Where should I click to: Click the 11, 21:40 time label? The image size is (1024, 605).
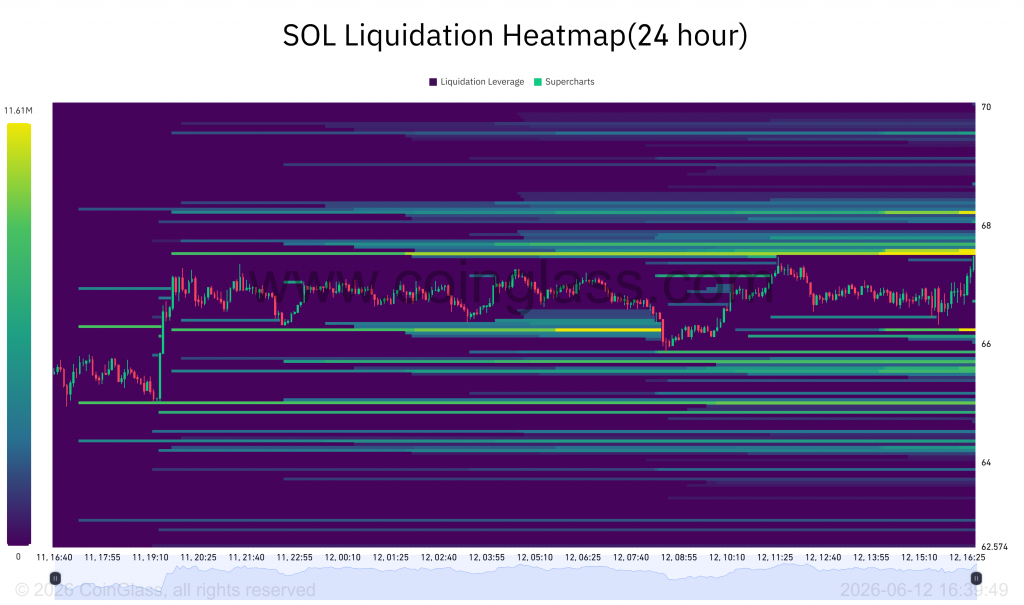tap(246, 557)
